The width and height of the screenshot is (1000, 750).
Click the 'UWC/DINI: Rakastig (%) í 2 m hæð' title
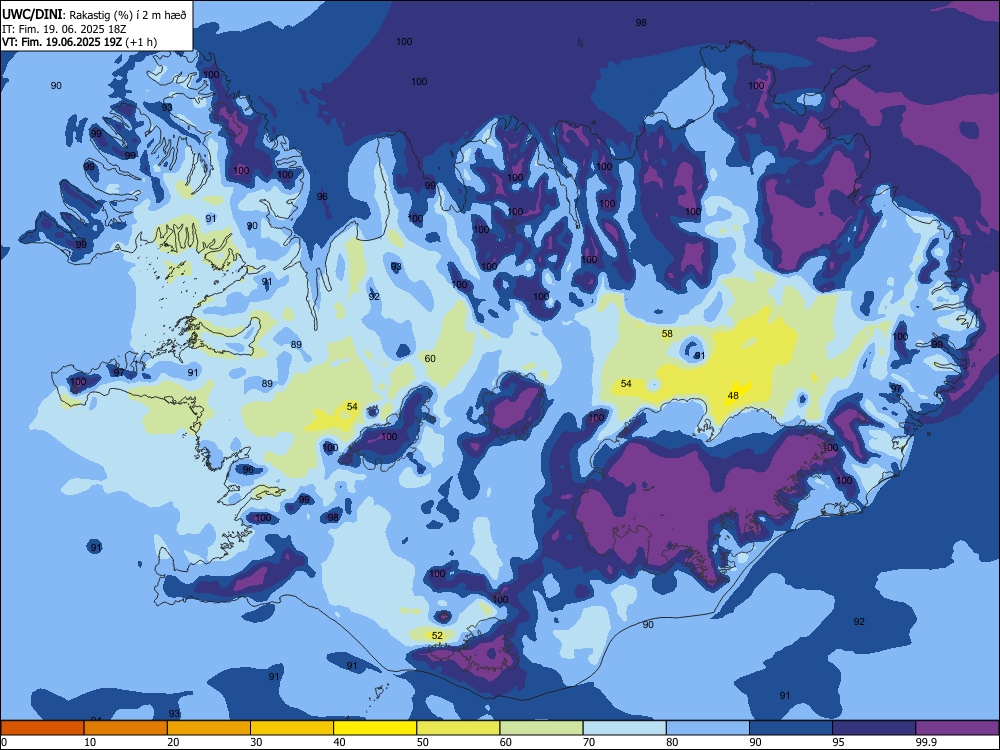pos(94,15)
